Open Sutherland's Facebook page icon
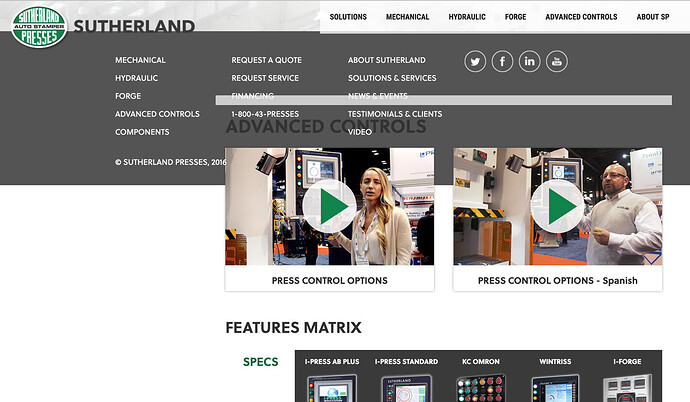The height and width of the screenshot is (402, 690). (x=502, y=62)
